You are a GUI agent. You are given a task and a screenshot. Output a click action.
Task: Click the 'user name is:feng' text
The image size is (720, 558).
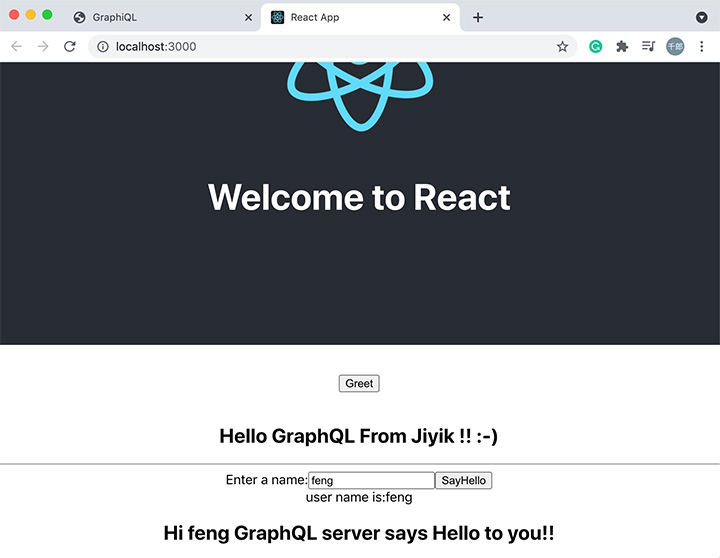tap(359, 497)
